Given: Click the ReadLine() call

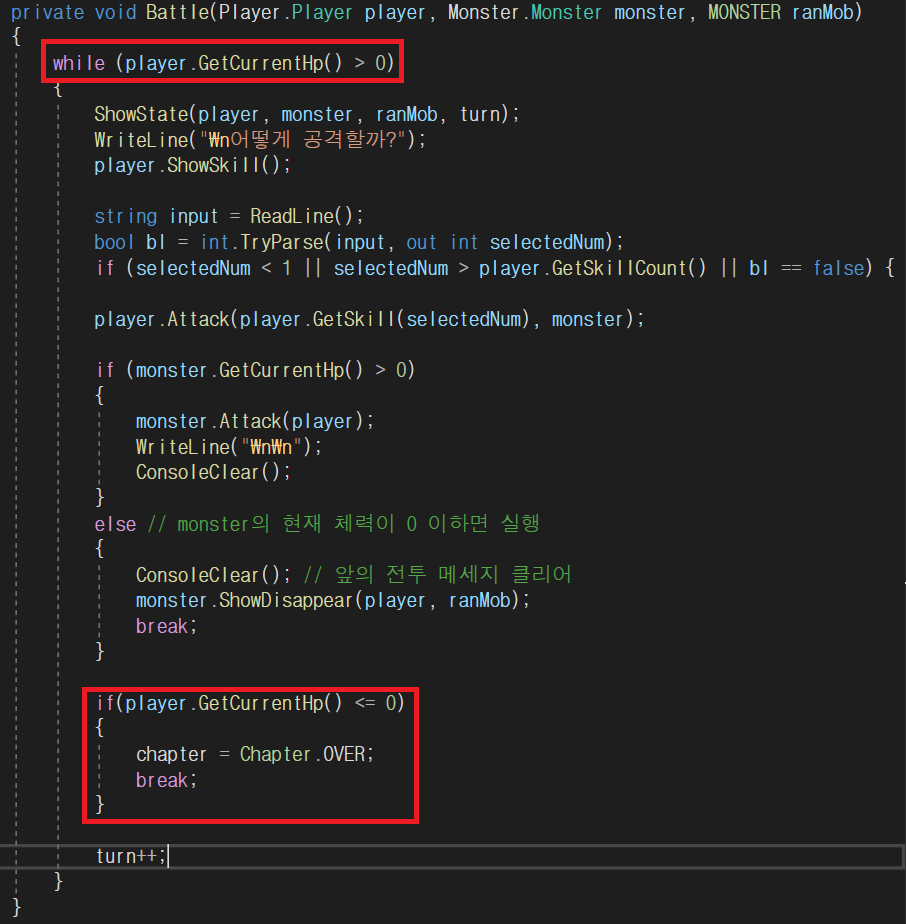Looking at the screenshot, I should point(301,216).
